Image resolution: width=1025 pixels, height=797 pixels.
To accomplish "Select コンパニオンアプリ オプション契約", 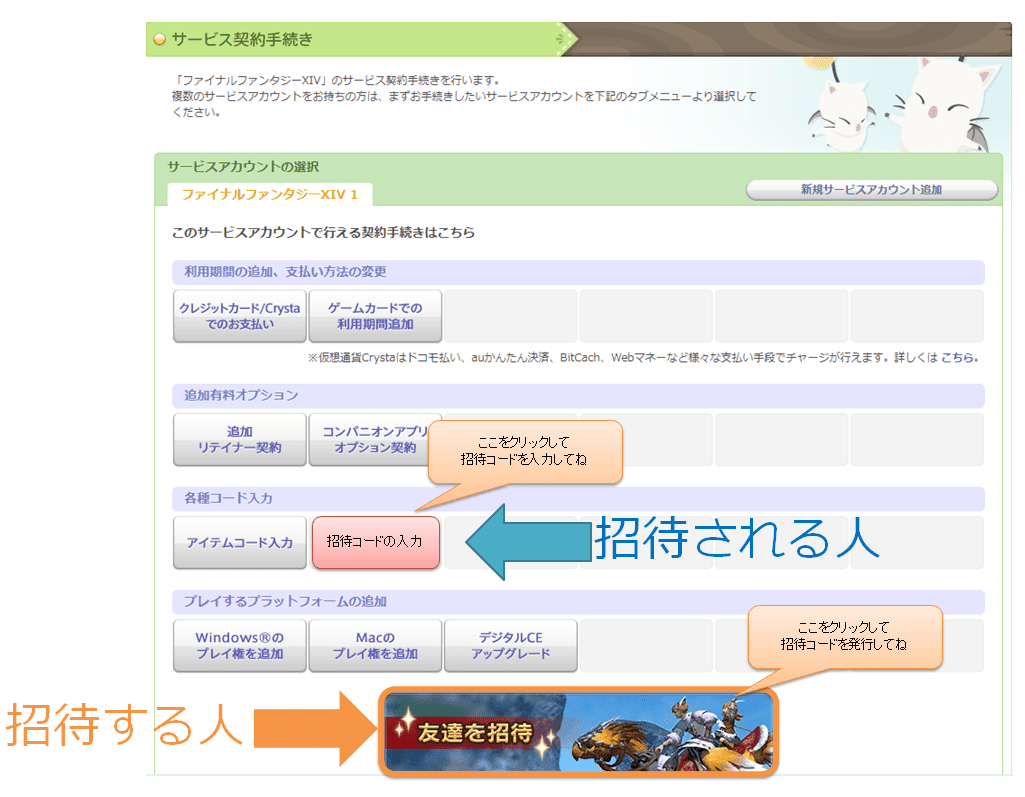I will [376, 440].
